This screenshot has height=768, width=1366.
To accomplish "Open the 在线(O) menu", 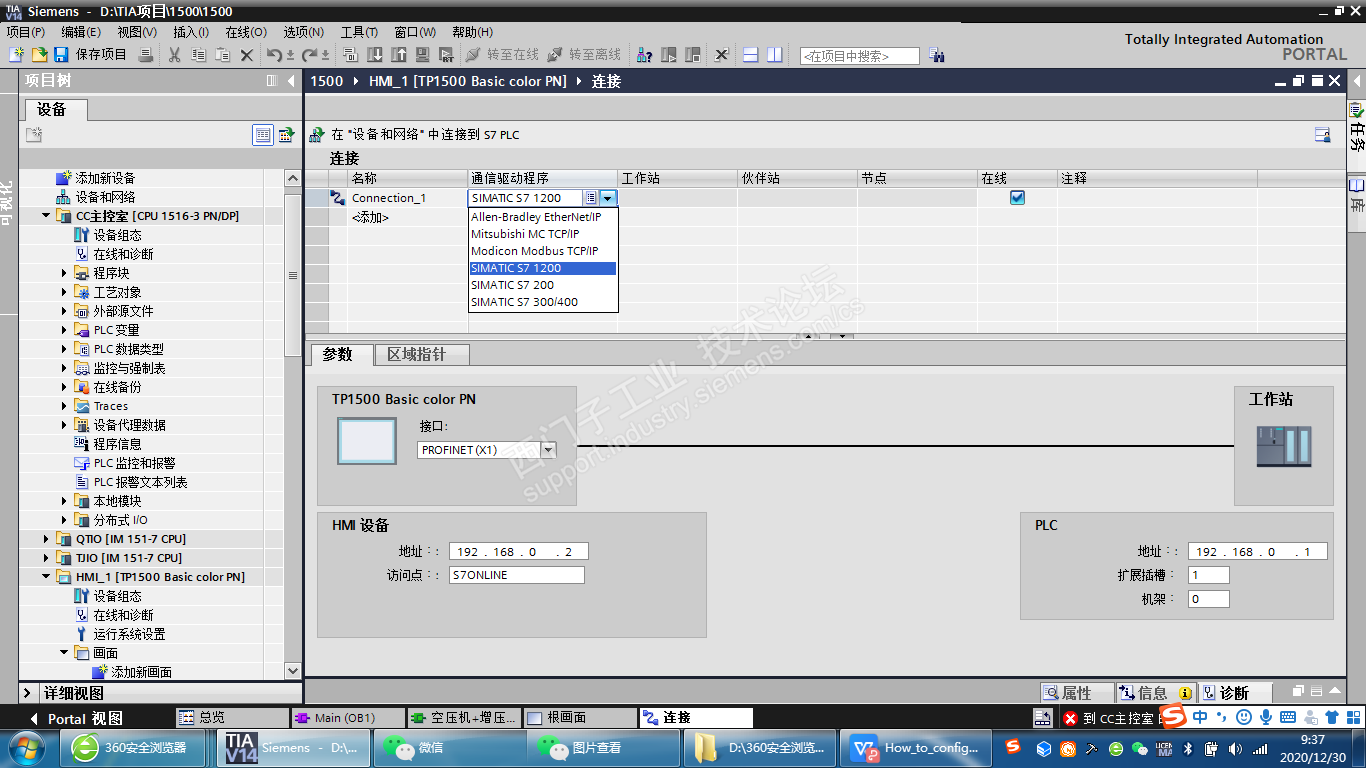I will 246,32.
